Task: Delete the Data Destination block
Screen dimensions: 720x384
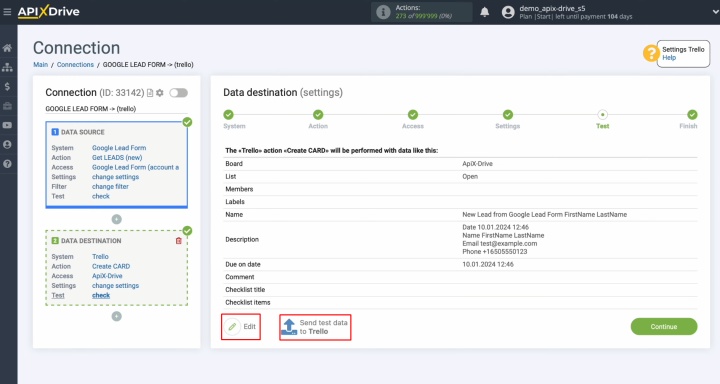Action: (179, 241)
